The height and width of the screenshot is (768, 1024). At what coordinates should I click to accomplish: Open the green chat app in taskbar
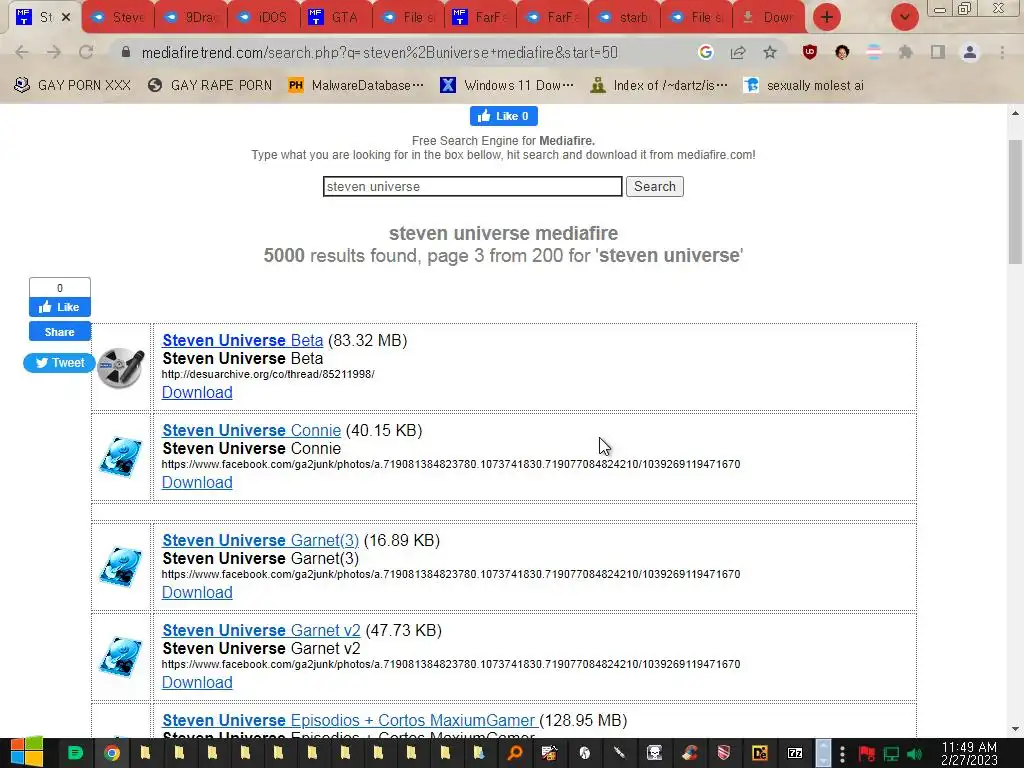pos(76,753)
